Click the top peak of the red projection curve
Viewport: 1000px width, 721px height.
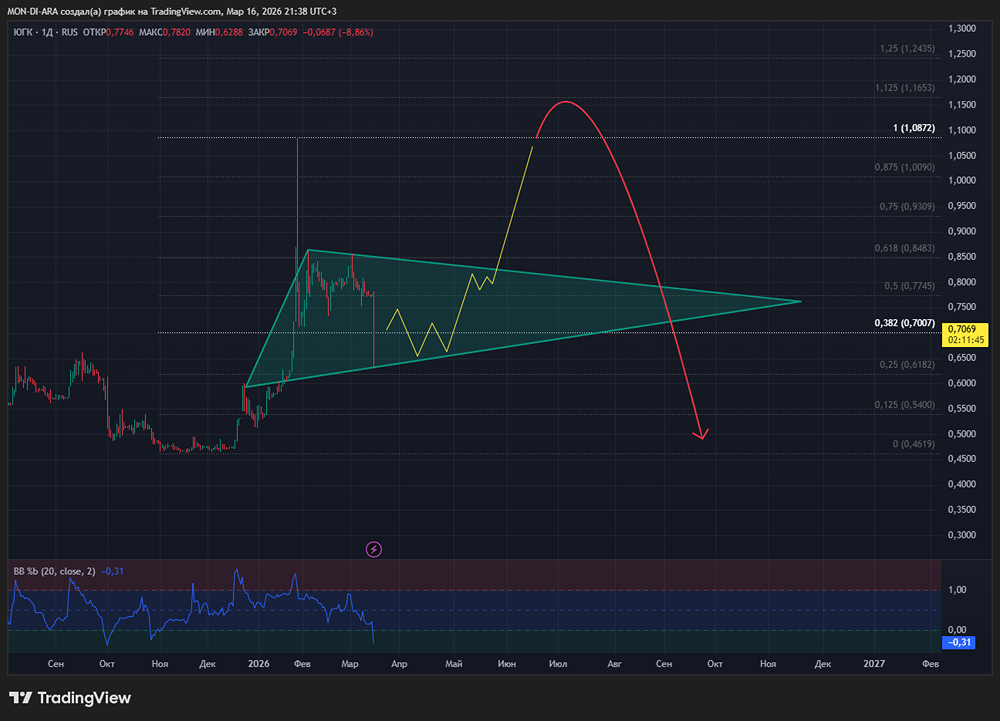[566, 102]
